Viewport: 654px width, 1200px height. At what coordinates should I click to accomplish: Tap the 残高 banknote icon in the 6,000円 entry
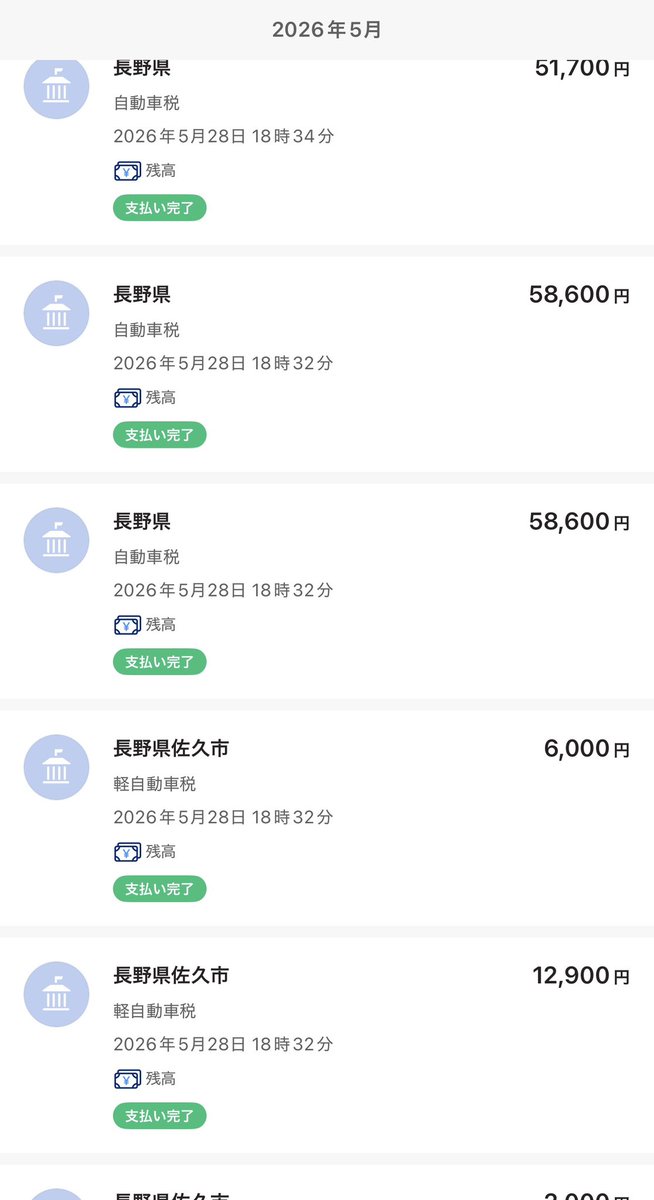pos(127,852)
